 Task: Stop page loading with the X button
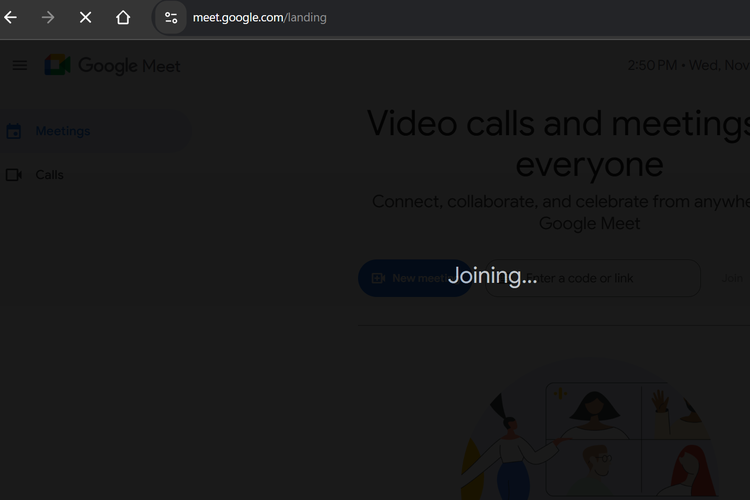86,18
